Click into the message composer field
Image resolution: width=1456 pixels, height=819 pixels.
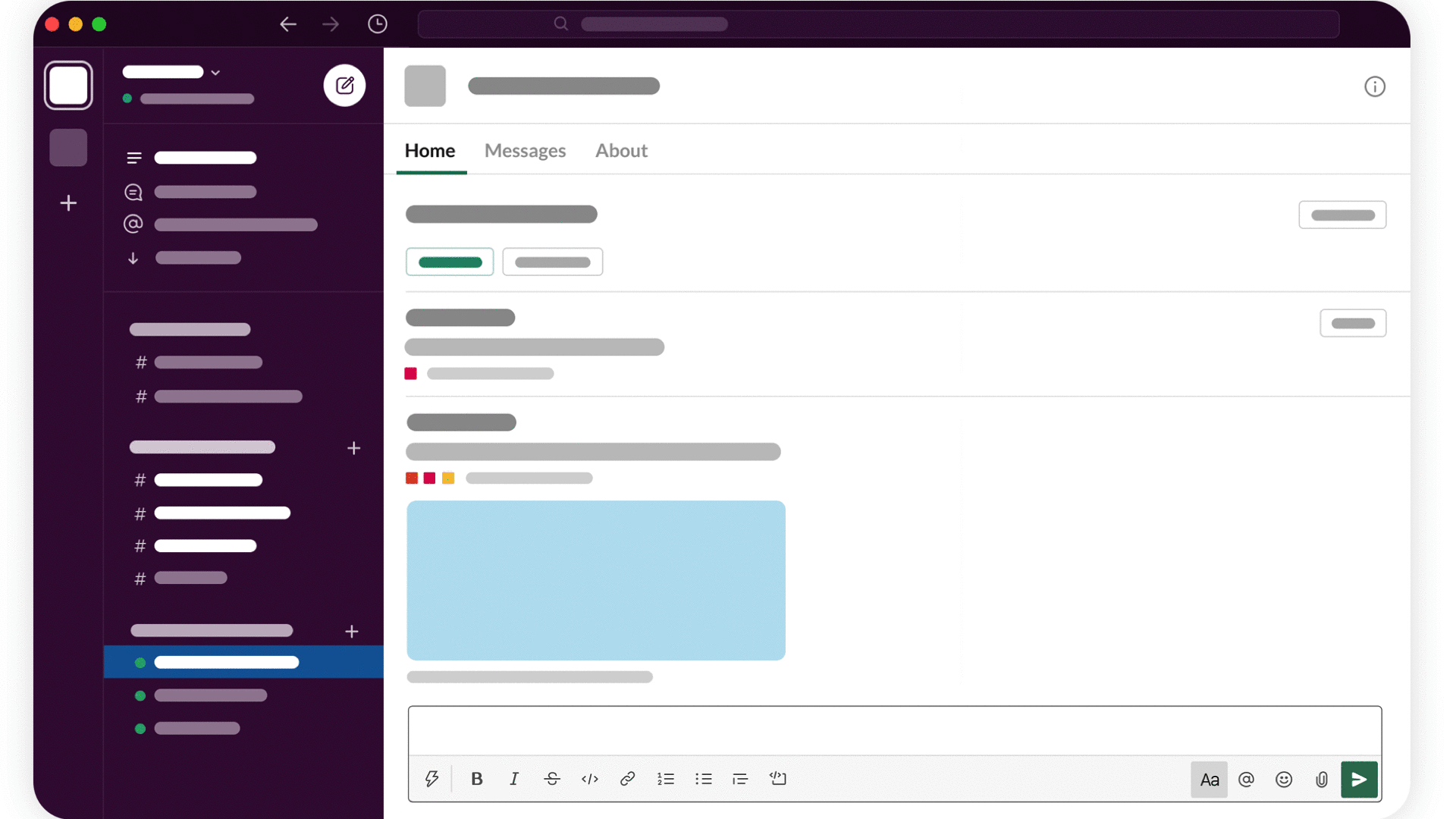click(x=894, y=731)
